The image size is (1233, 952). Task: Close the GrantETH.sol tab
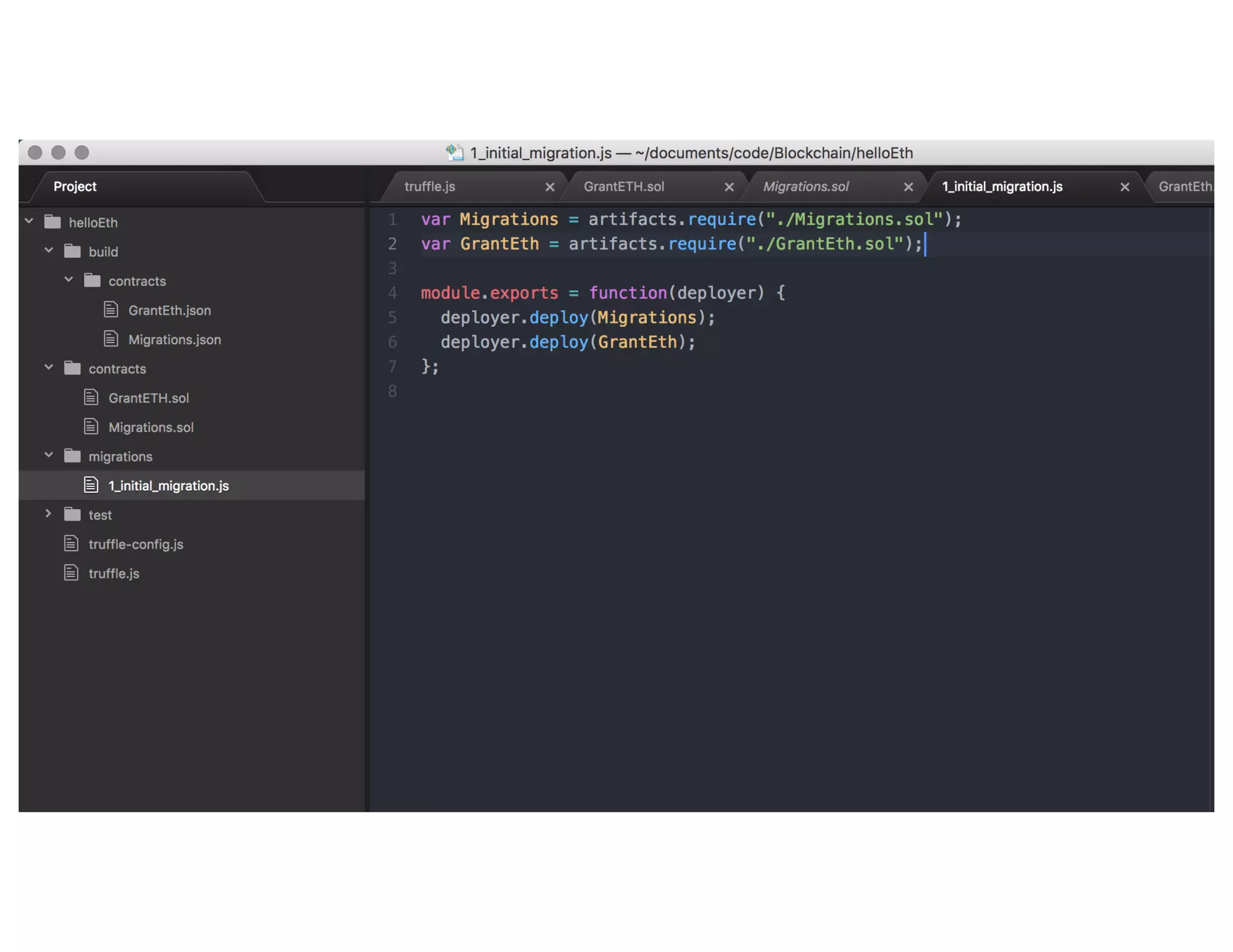(x=729, y=187)
